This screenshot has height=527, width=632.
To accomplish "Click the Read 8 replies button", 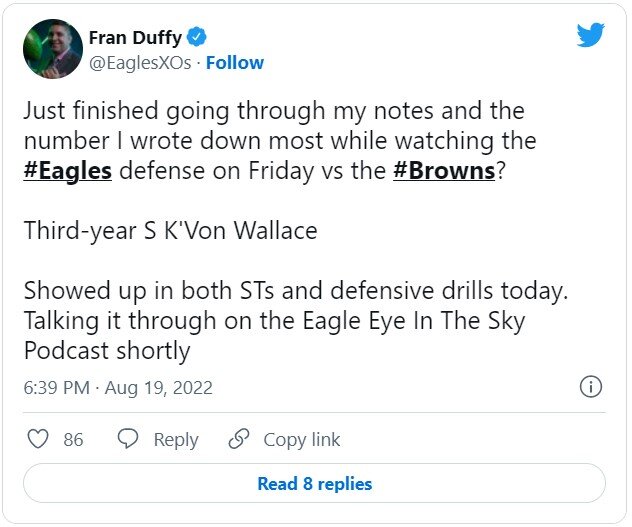I will pyautogui.click(x=314, y=484).
